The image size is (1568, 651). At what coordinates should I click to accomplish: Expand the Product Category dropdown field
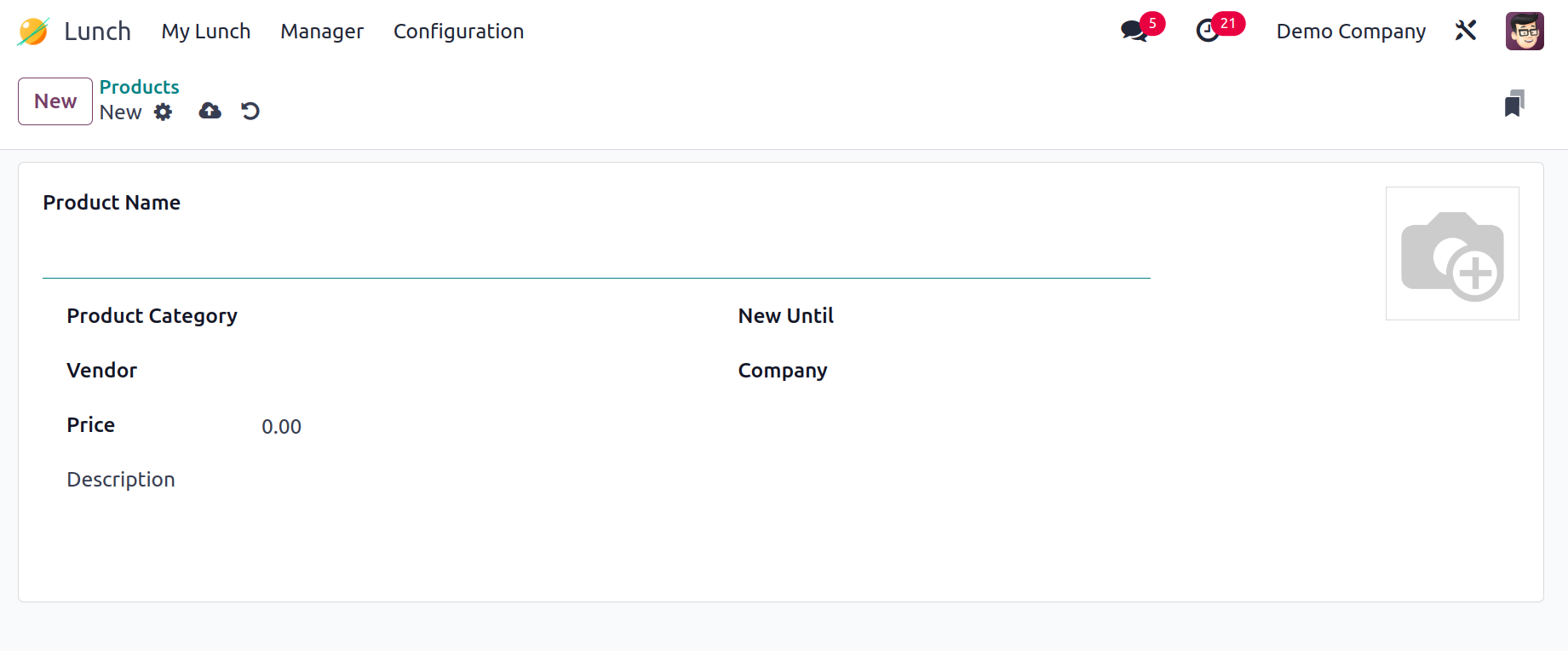pyautogui.click(x=477, y=317)
